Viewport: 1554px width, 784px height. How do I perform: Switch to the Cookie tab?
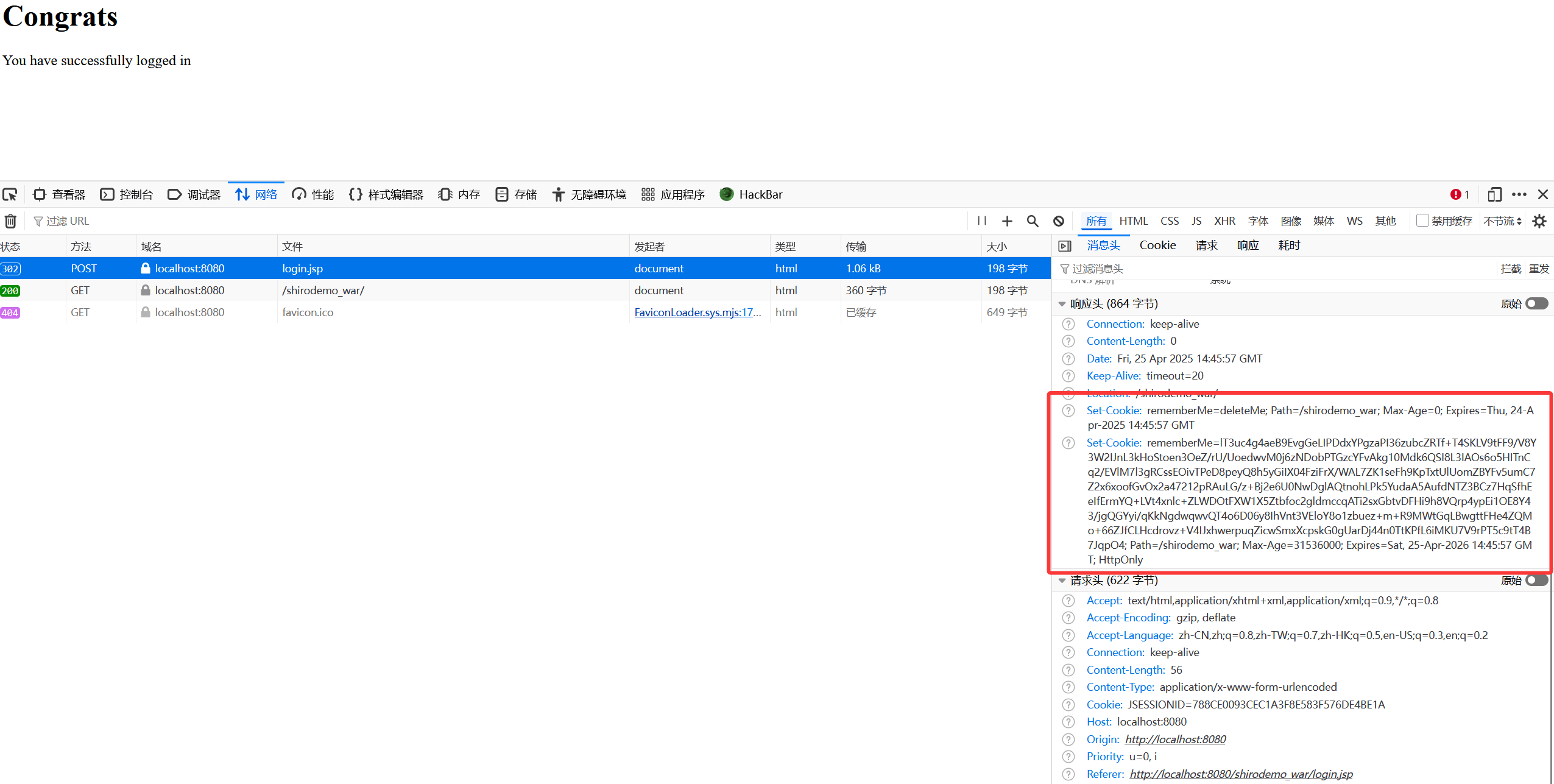pos(1157,245)
